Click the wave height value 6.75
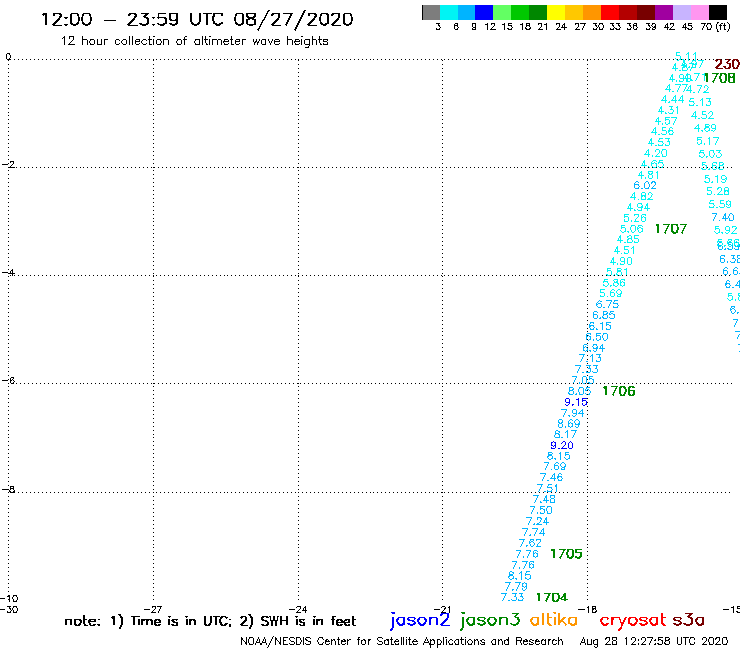Screen dimensions: 740x650 [607, 305]
